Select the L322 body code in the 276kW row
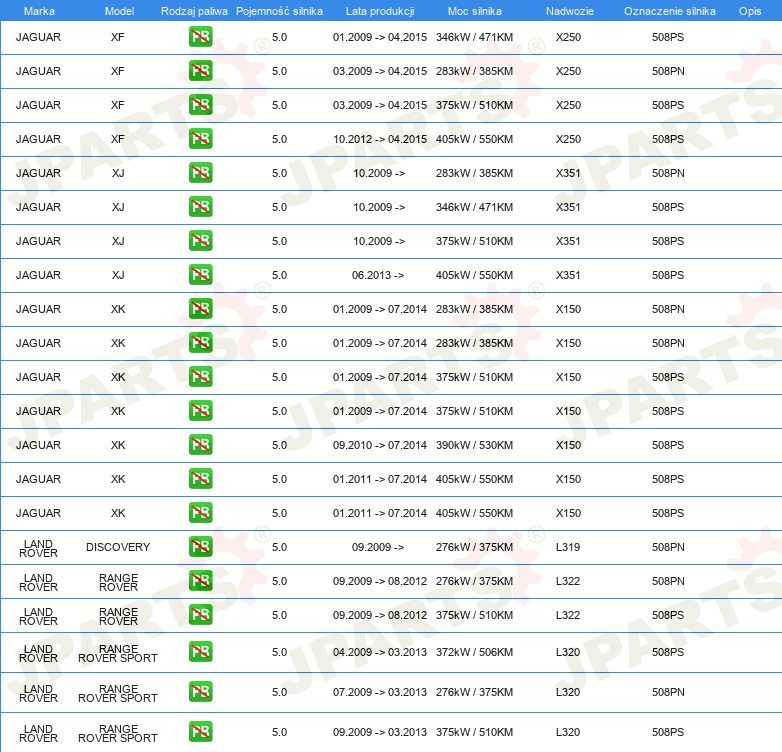This screenshot has height=752, width=782. click(x=568, y=581)
